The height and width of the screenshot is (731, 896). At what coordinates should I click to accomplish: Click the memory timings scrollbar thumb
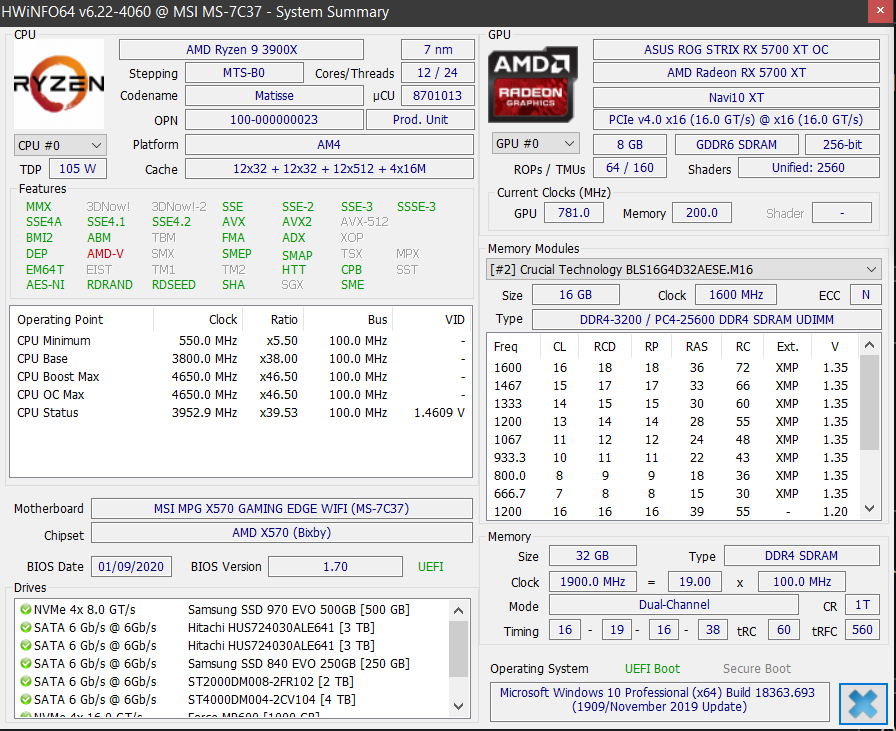click(x=869, y=403)
